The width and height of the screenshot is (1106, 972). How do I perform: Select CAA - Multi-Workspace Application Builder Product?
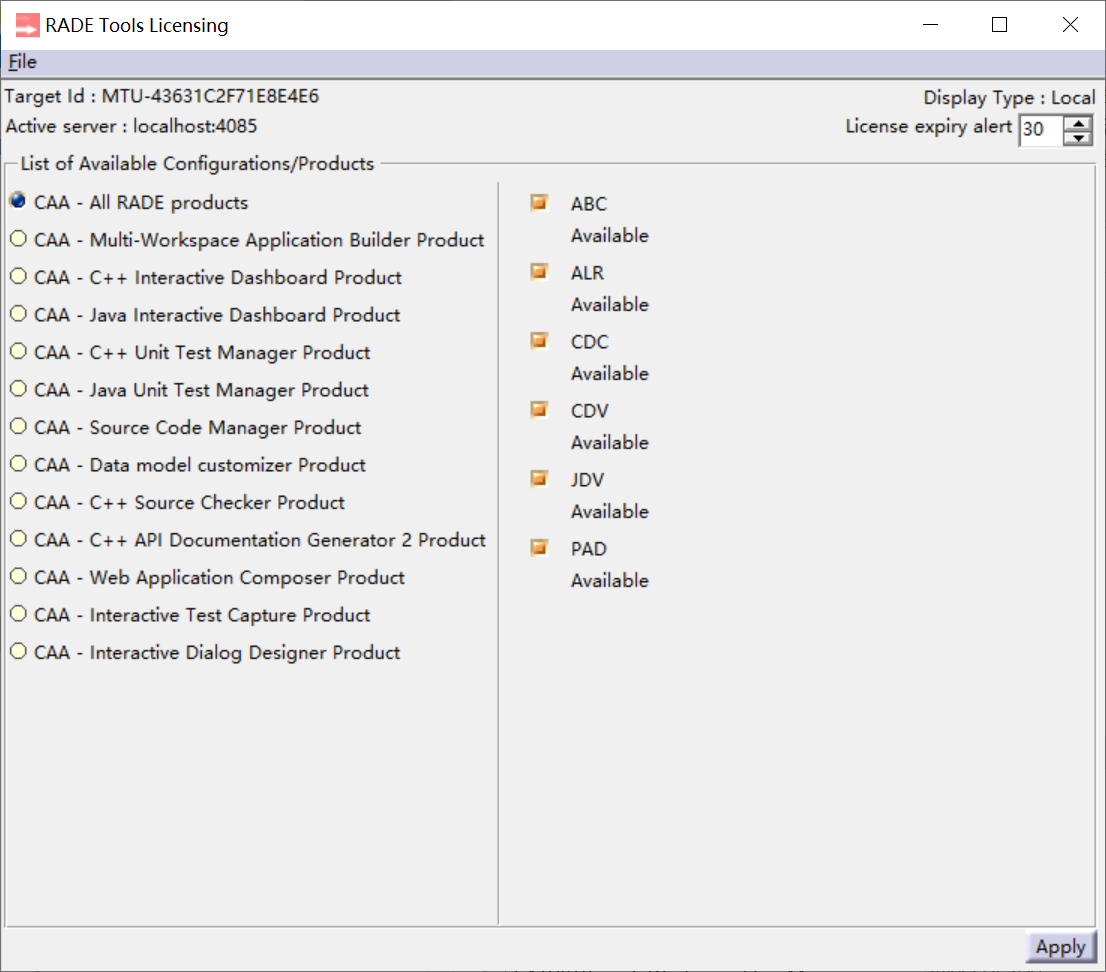[17, 239]
